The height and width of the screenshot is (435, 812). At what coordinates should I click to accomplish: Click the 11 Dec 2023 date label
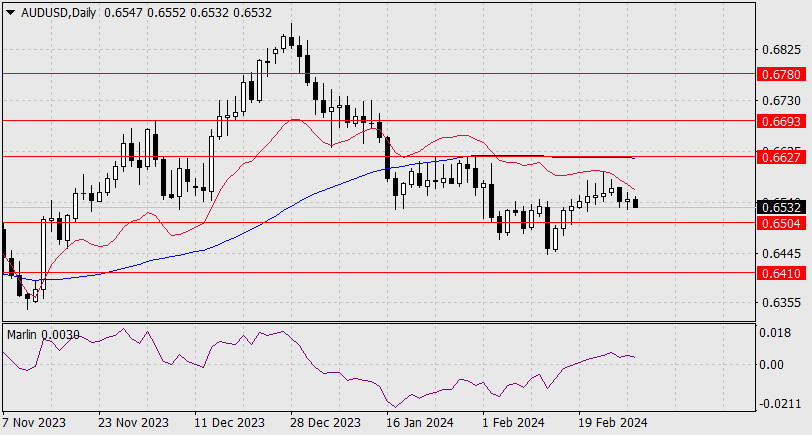(x=230, y=423)
